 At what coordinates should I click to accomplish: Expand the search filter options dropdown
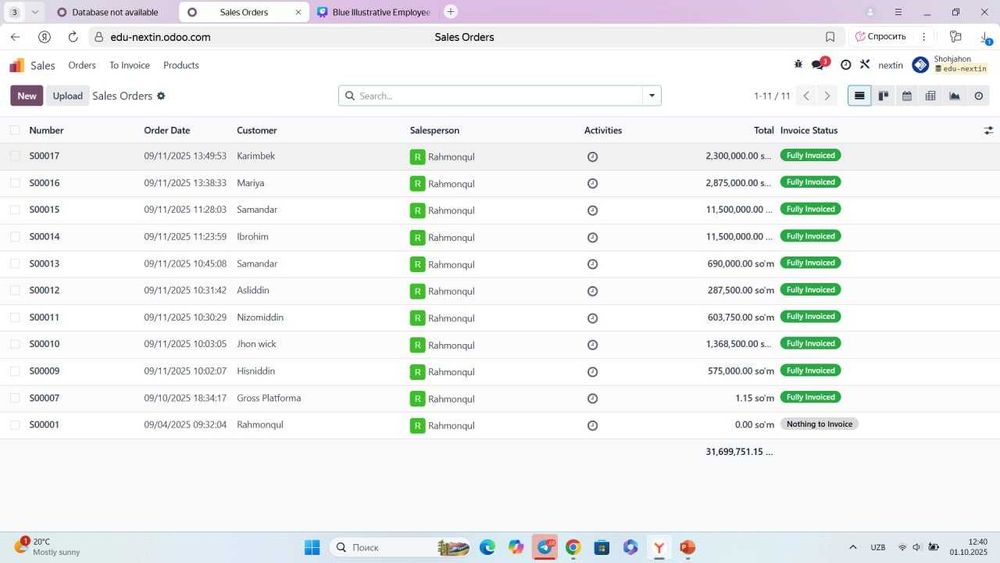[x=652, y=96]
